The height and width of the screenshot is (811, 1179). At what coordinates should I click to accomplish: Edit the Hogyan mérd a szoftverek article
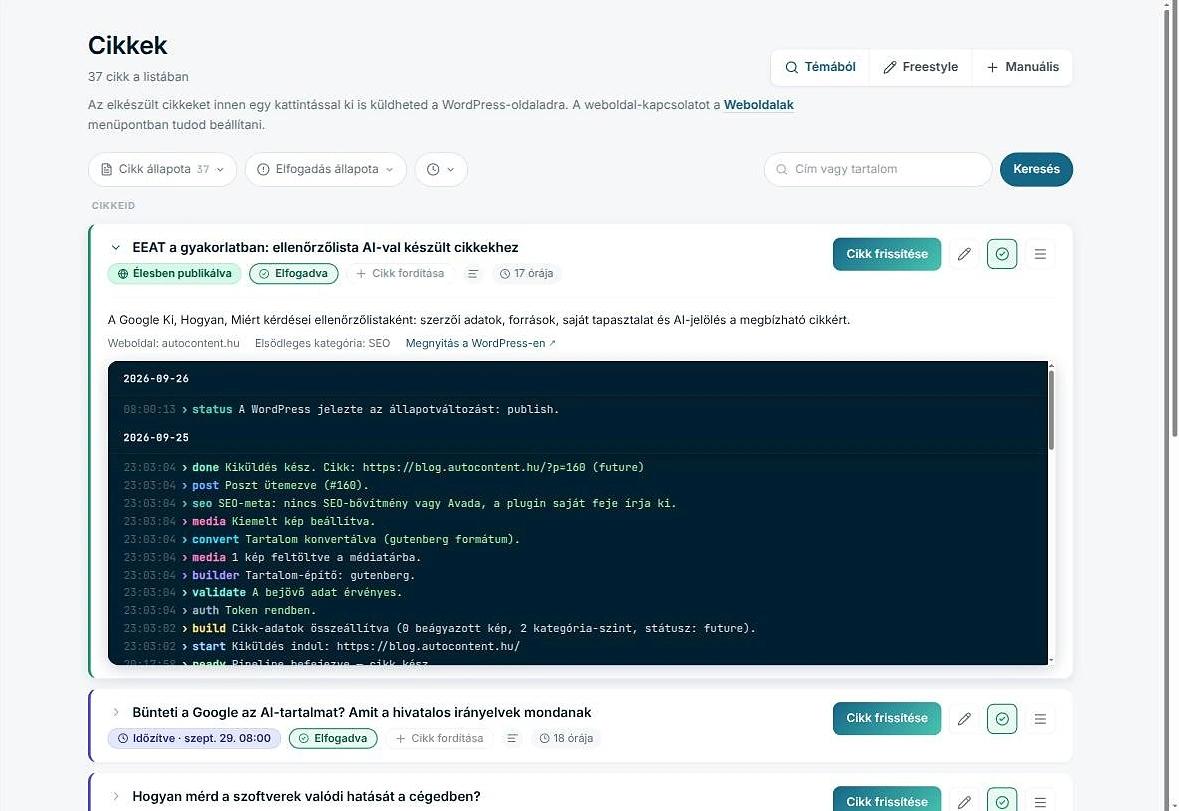click(x=964, y=801)
